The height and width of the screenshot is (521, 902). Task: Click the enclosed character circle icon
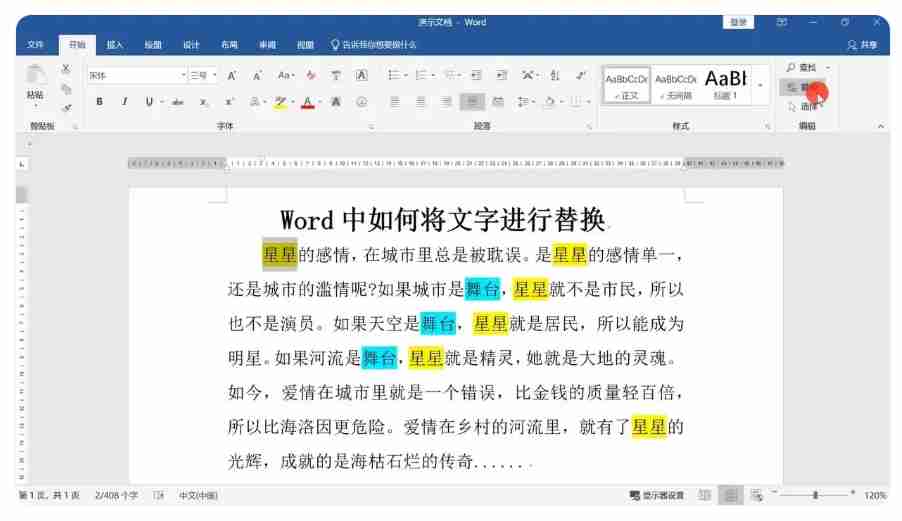coord(361,102)
